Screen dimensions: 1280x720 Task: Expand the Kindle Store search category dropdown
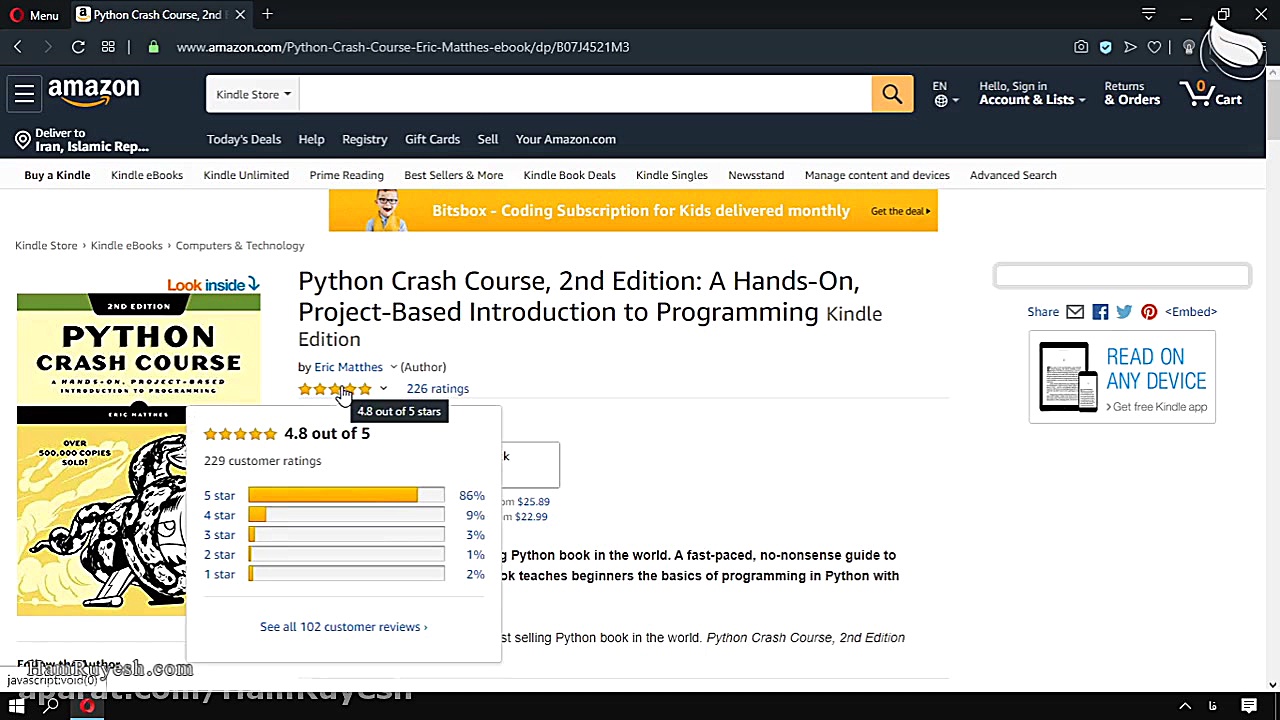pyautogui.click(x=253, y=95)
